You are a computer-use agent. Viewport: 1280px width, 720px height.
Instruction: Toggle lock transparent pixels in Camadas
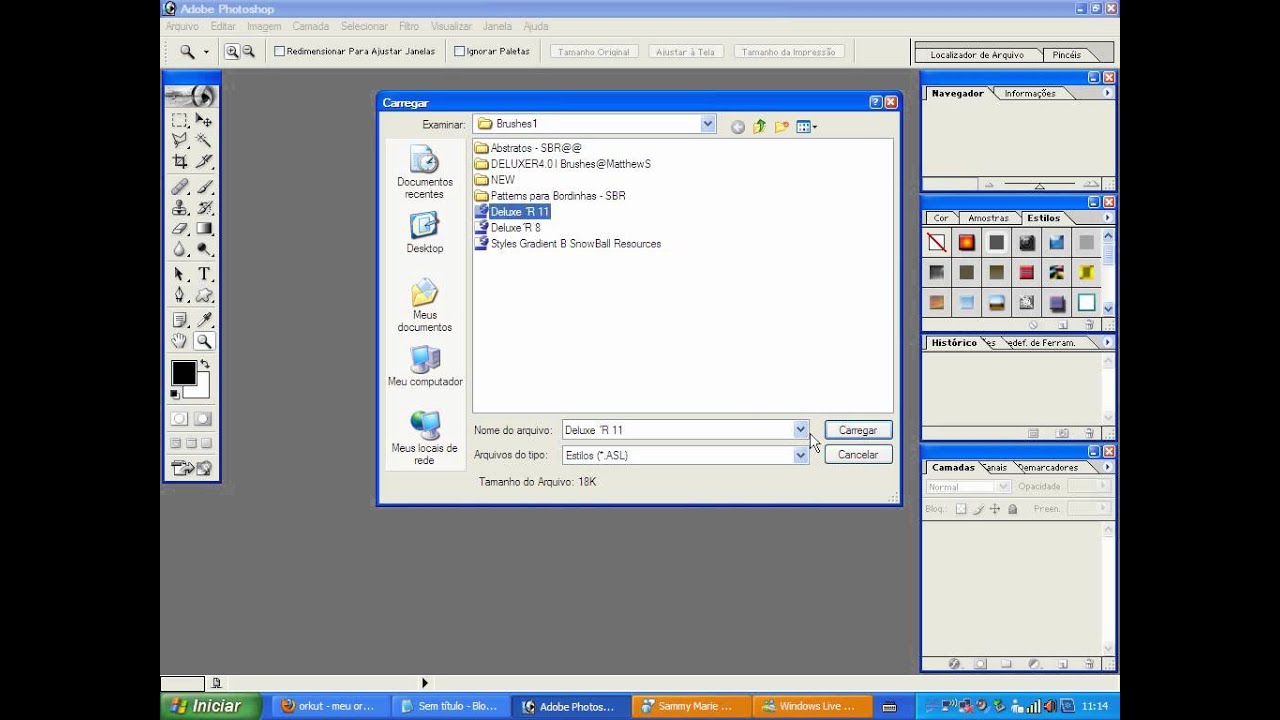click(961, 509)
